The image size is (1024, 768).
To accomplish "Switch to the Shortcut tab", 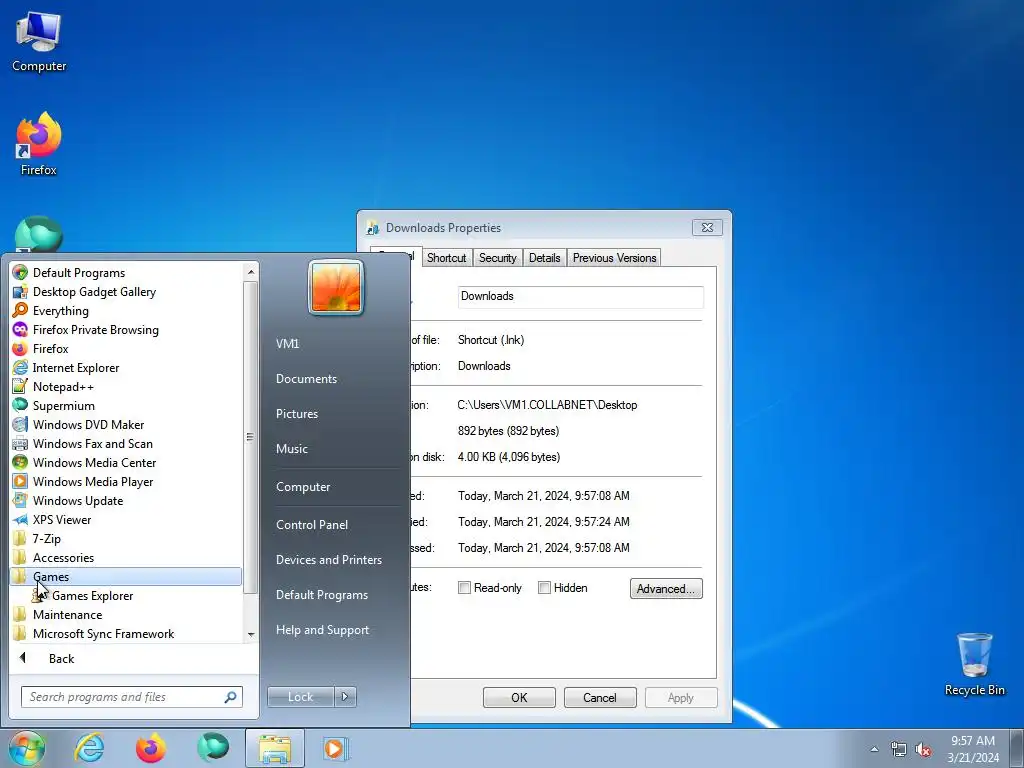I will pos(447,258).
